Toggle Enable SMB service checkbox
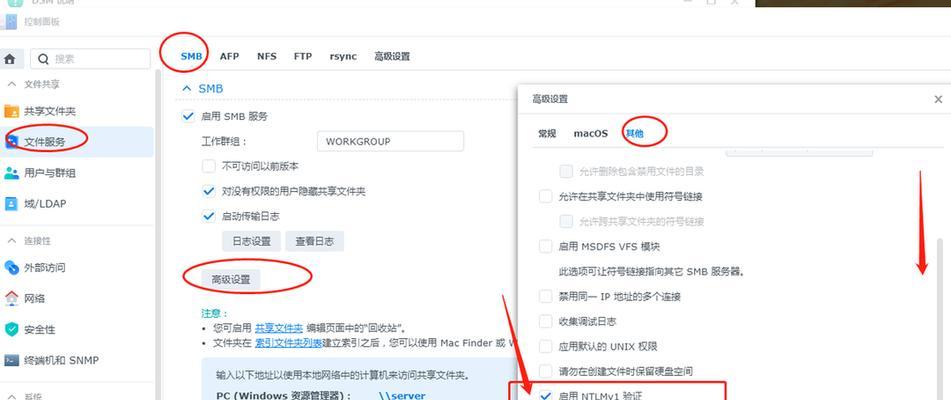951x400 pixels. [189, 116]
